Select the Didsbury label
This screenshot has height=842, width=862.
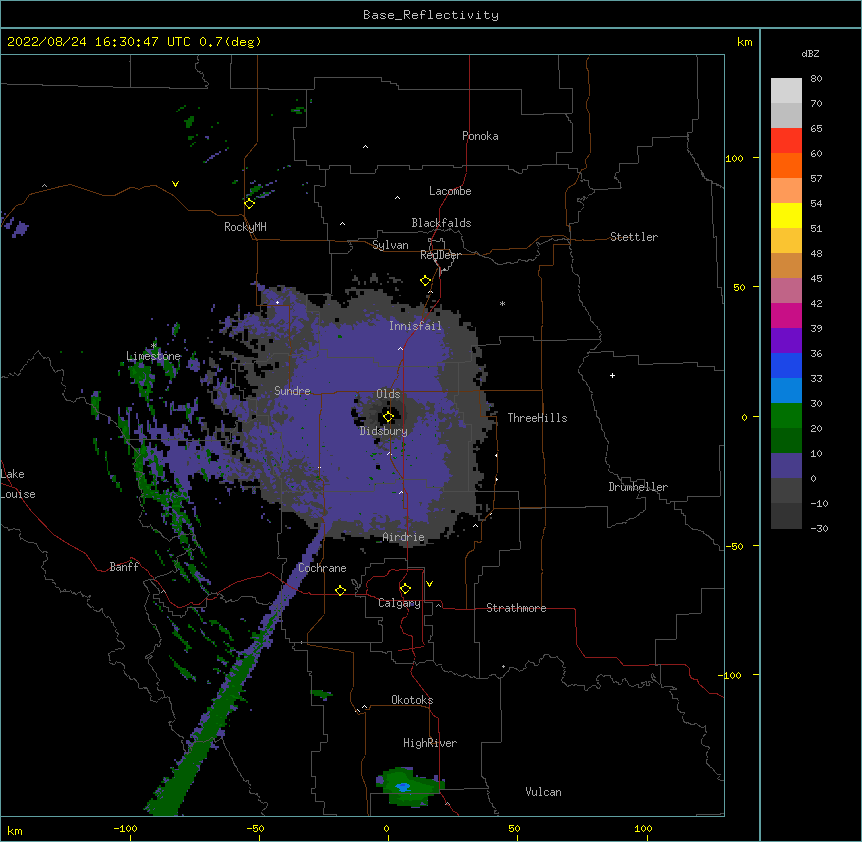point(384,431)
